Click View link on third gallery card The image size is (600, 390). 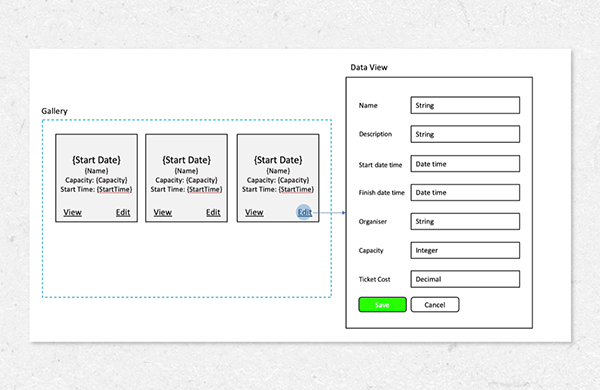tap(254, 212)
